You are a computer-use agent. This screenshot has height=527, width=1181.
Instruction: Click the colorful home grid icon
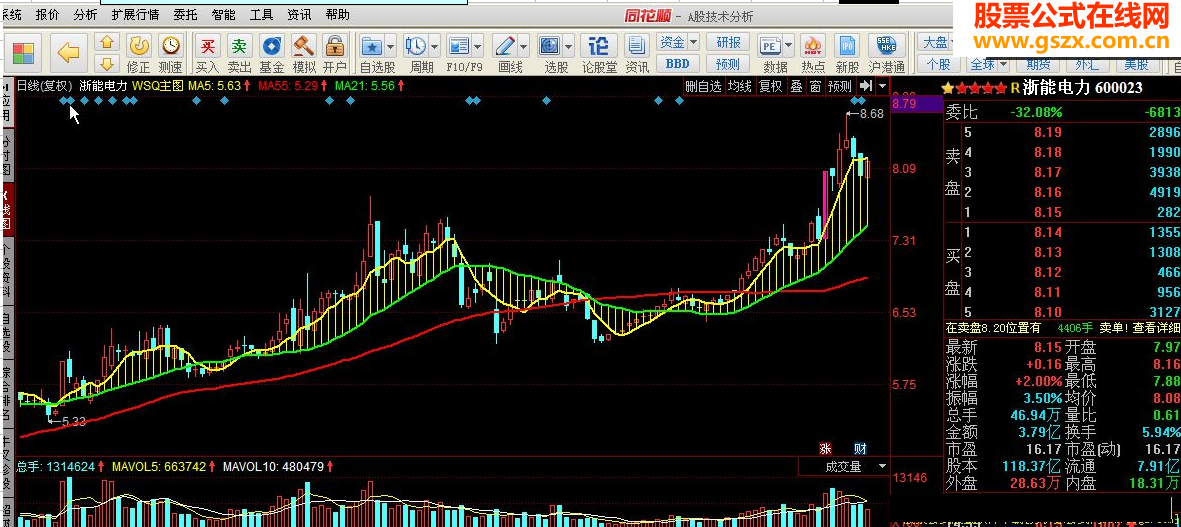[23, 53]
